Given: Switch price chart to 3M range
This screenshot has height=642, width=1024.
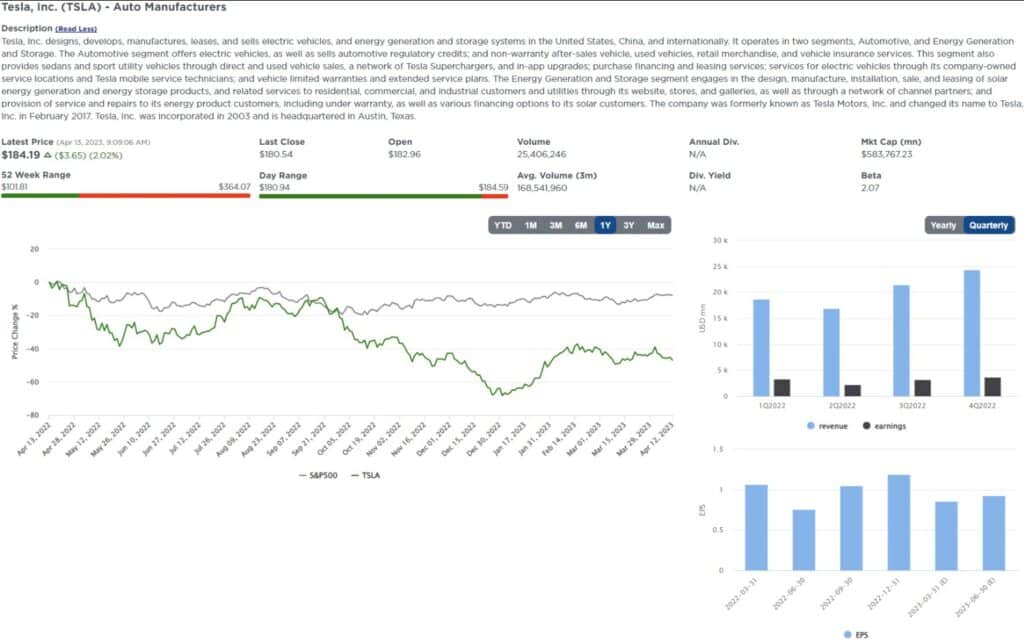Looking at the screenshot, I should tap(555, 225).
